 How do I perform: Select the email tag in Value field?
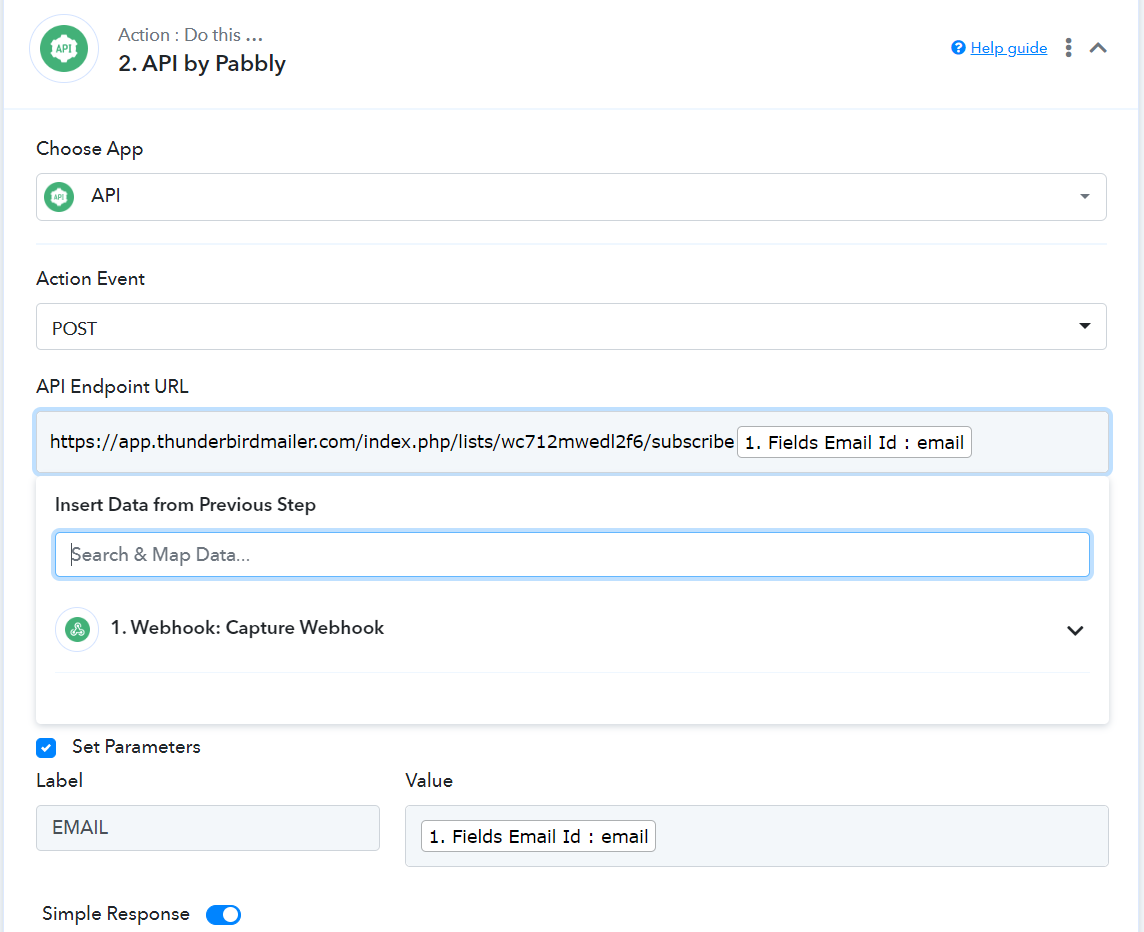pyautogui.click(x=538, y=836)
